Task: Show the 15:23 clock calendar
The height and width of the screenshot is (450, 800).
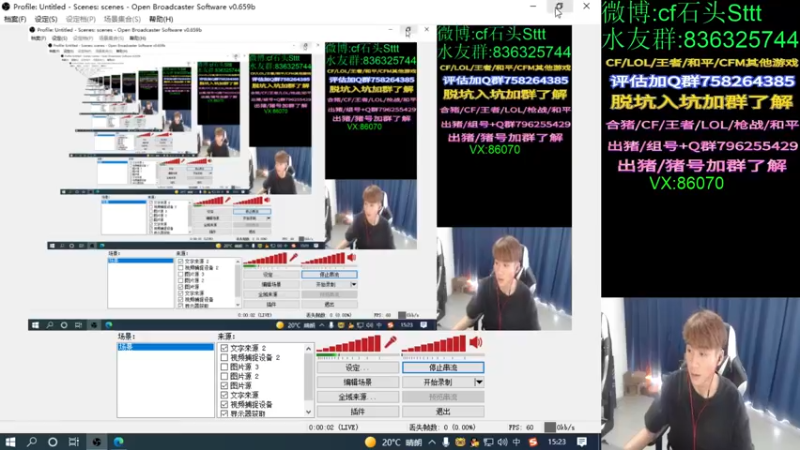Action: click(557, 442)
